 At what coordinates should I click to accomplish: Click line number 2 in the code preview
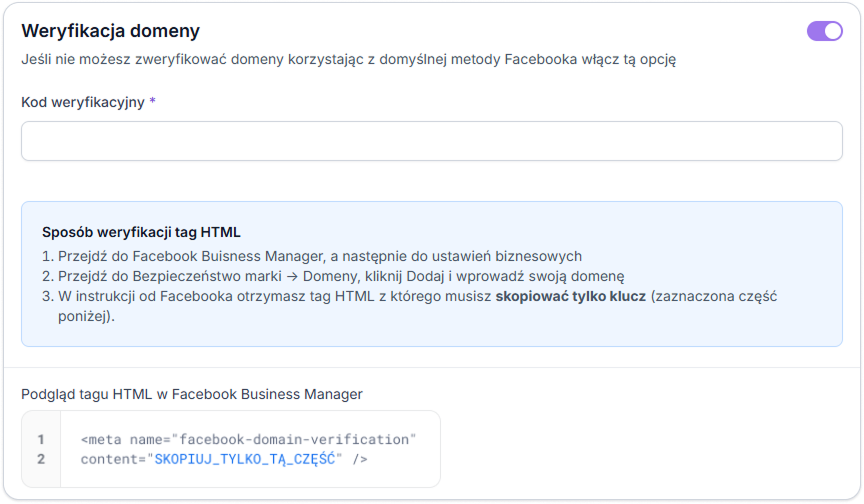coord(41,459)
